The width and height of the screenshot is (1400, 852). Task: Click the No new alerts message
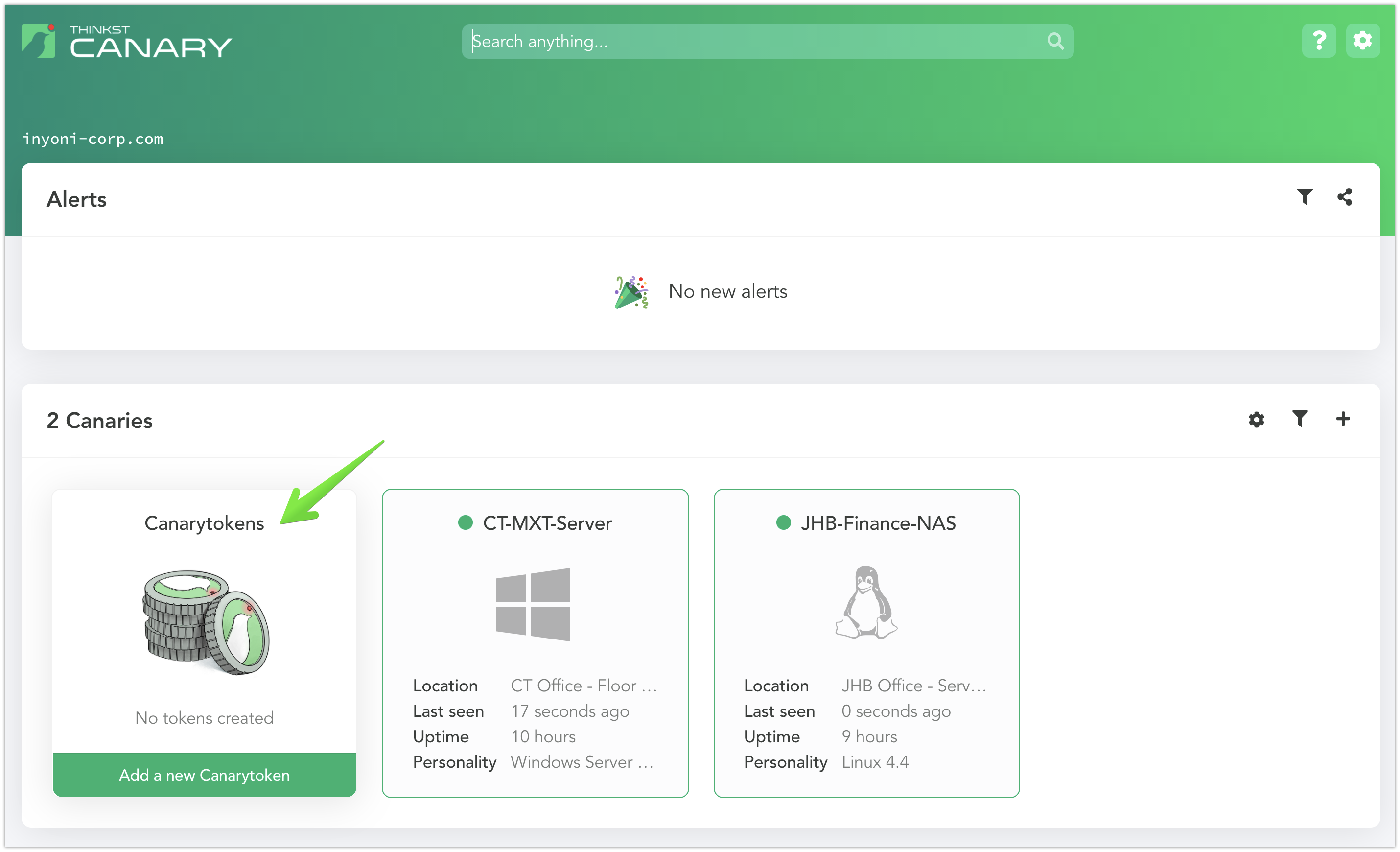tap(728, 291)
